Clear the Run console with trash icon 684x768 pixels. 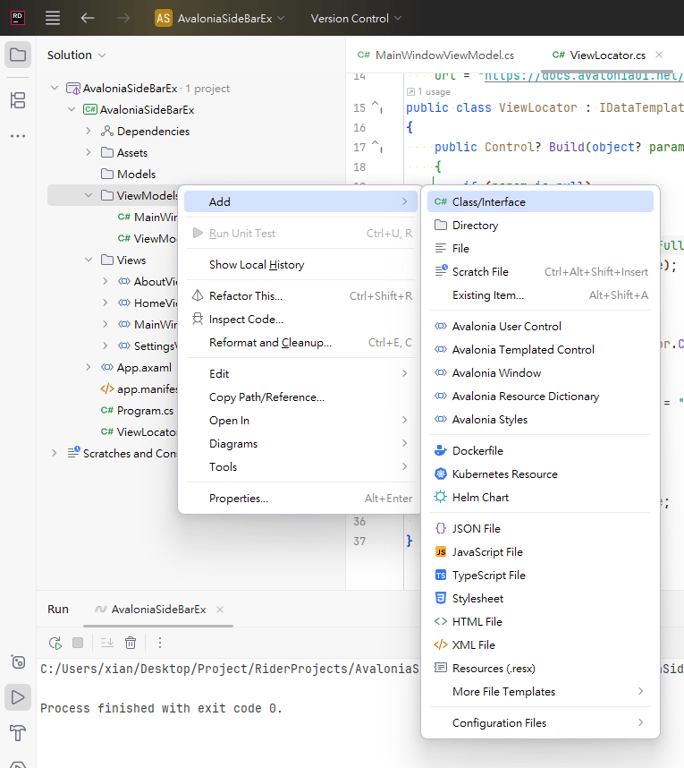(x=130, y=643)
